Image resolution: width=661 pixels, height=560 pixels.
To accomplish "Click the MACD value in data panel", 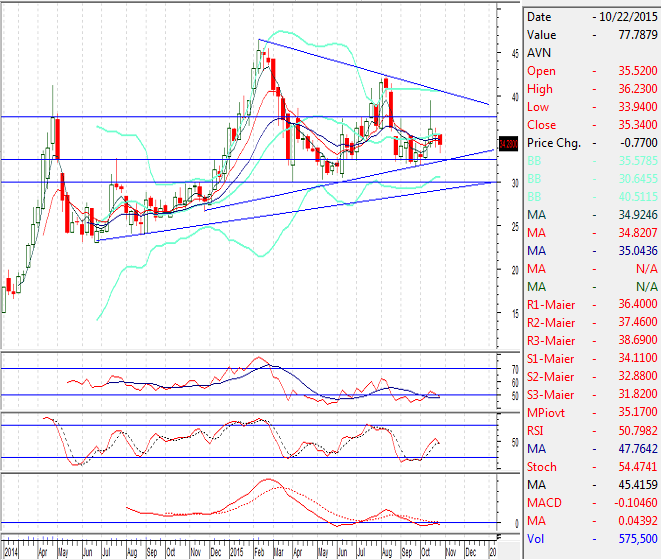I will coord(630,503).
